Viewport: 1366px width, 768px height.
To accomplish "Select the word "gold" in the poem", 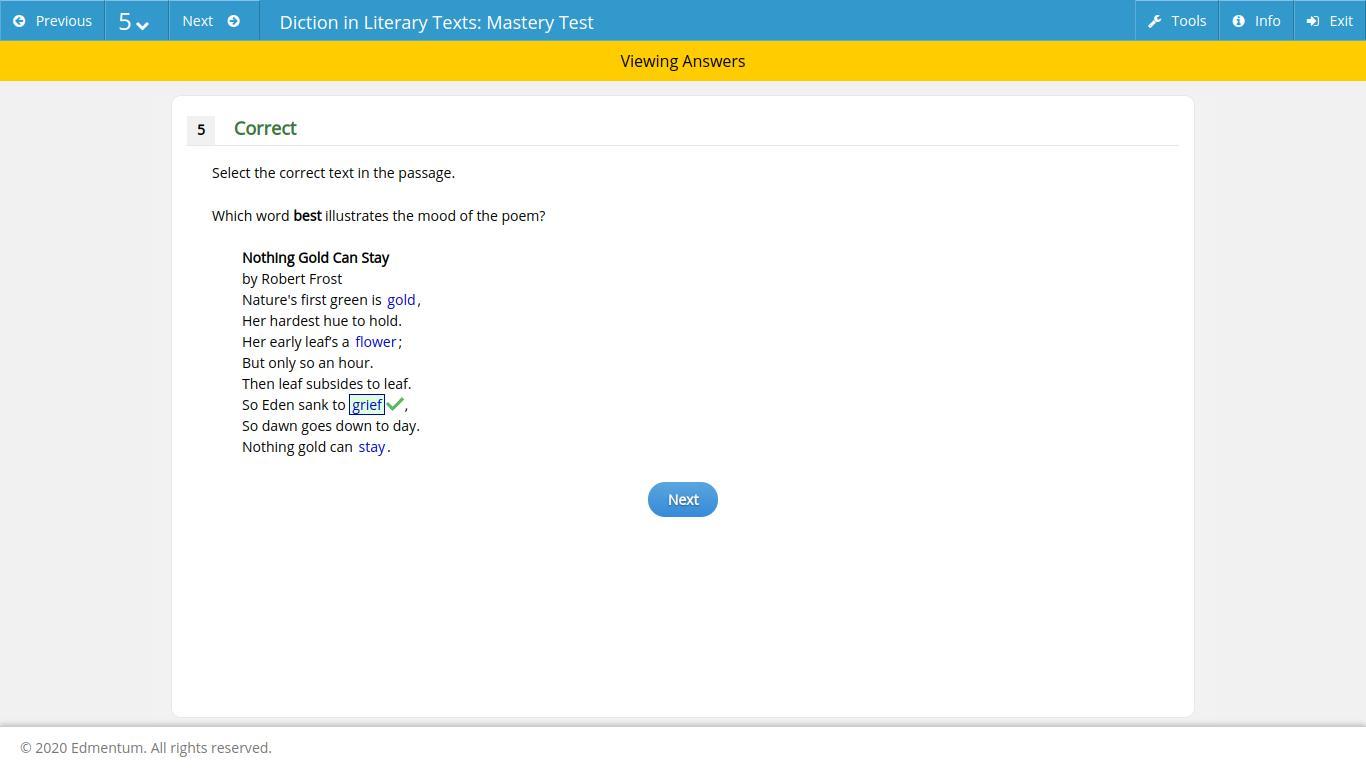I will click(x=401, y=300).
